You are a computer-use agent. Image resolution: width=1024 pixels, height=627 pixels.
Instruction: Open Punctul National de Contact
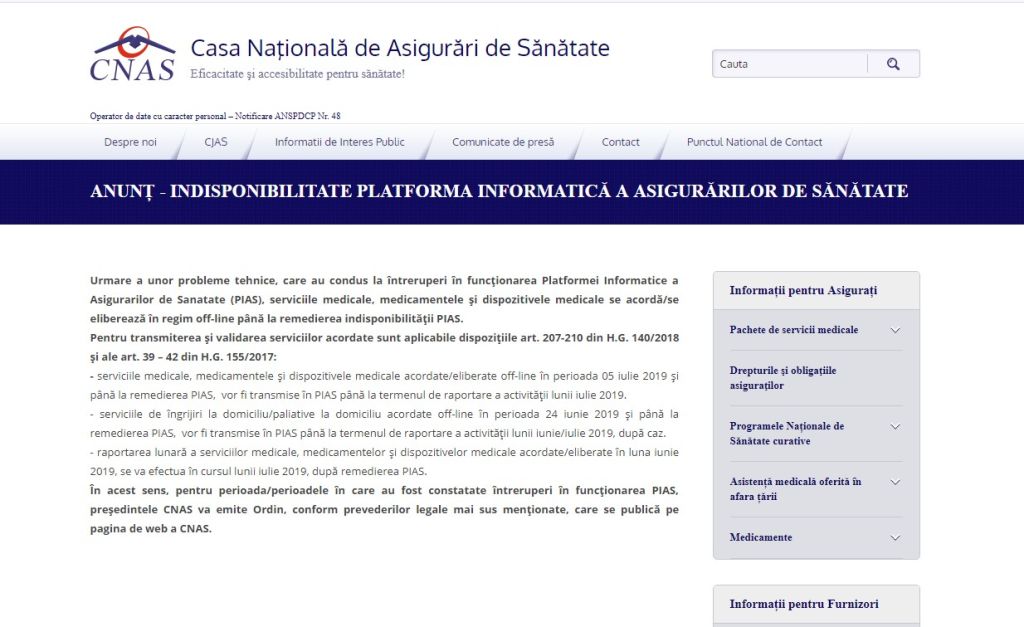tap(754, 142)
